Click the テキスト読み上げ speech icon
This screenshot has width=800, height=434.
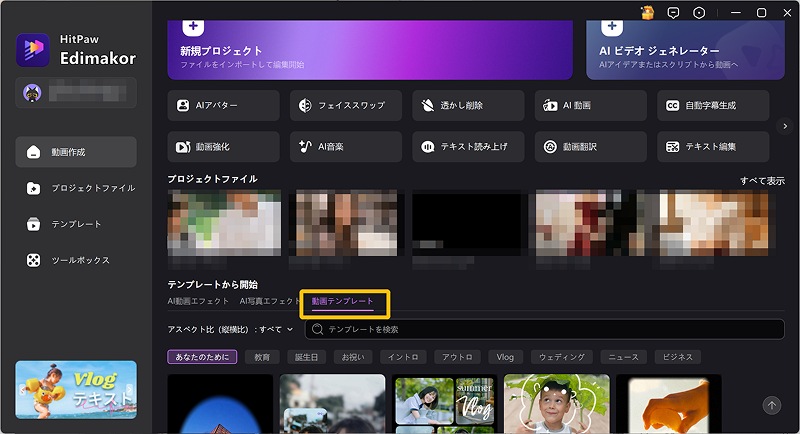pos(428,147)
